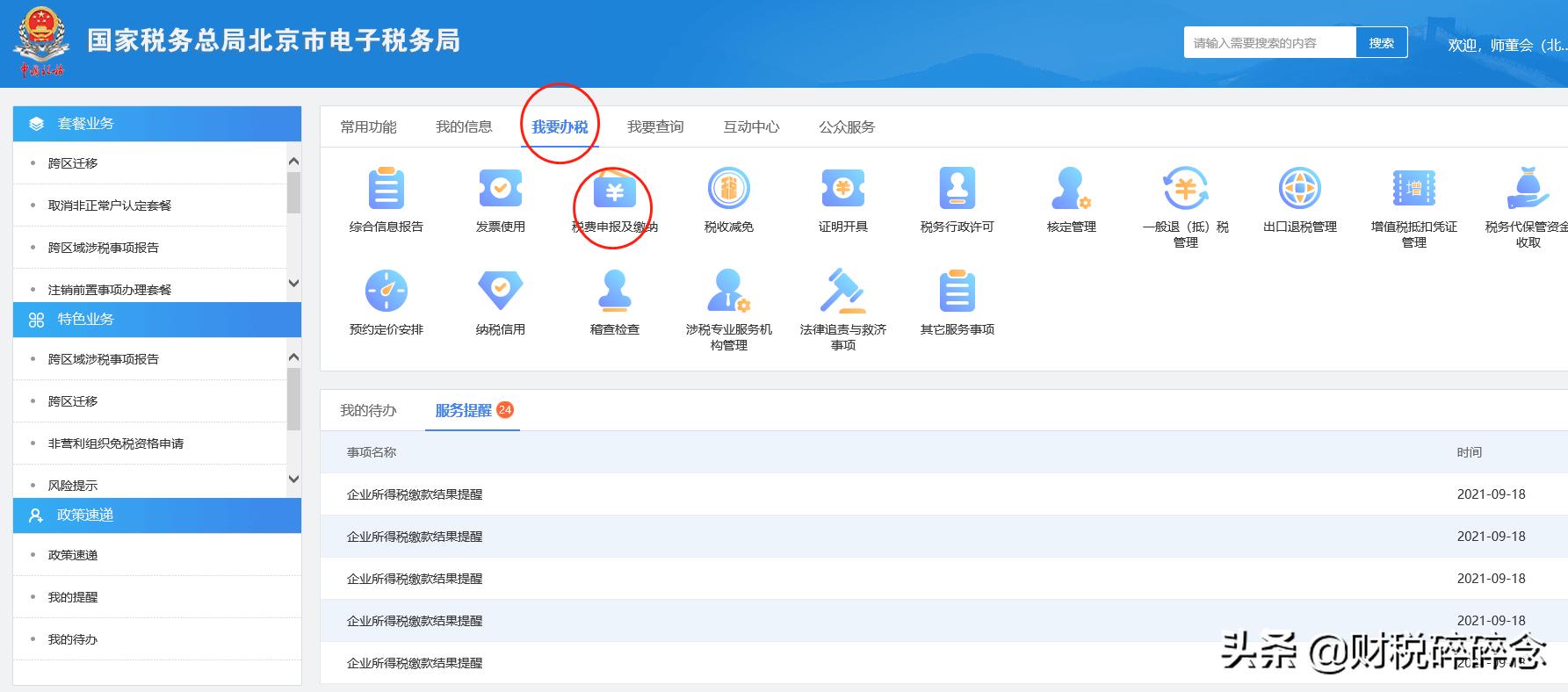Open 发票使用 icon

click(500, 188)
